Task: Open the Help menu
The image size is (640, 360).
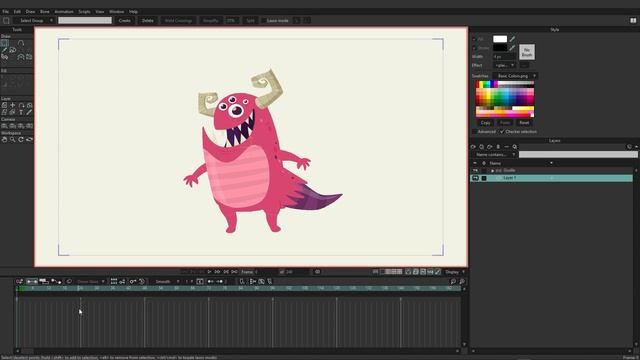Action: point(133,11)
